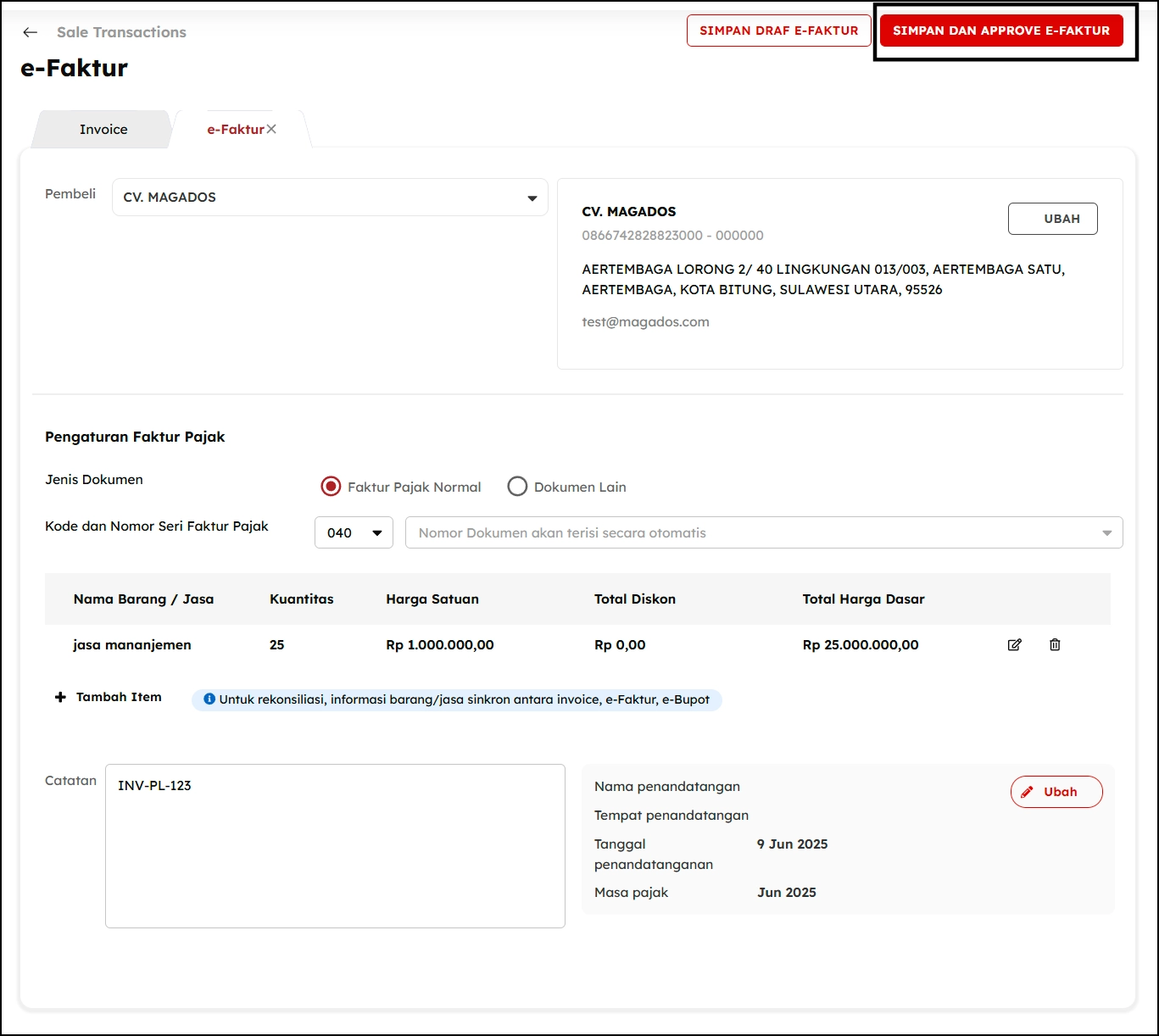Click the signing date 9 Jun 2025

click(792, 844)
